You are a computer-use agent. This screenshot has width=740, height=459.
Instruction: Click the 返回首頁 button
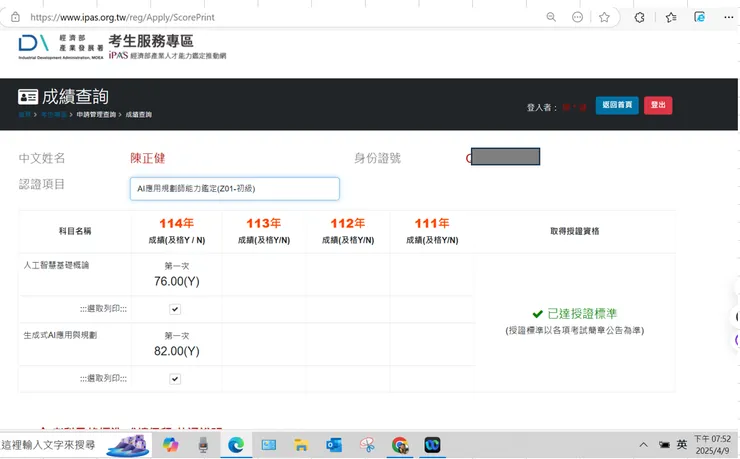point(617,105)
